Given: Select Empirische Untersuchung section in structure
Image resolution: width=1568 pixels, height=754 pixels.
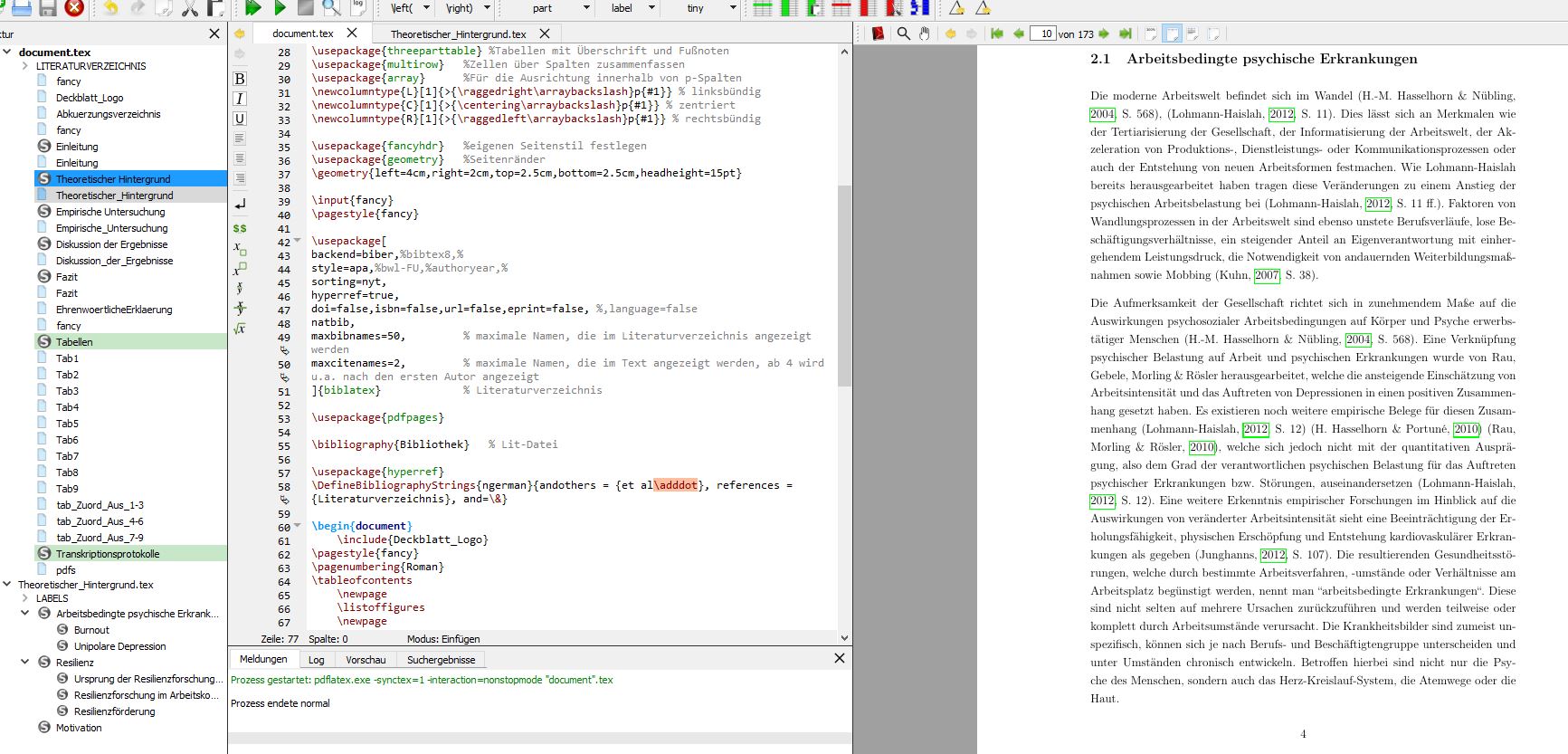Looking at the screenshot, I should (x=110, y=212).
